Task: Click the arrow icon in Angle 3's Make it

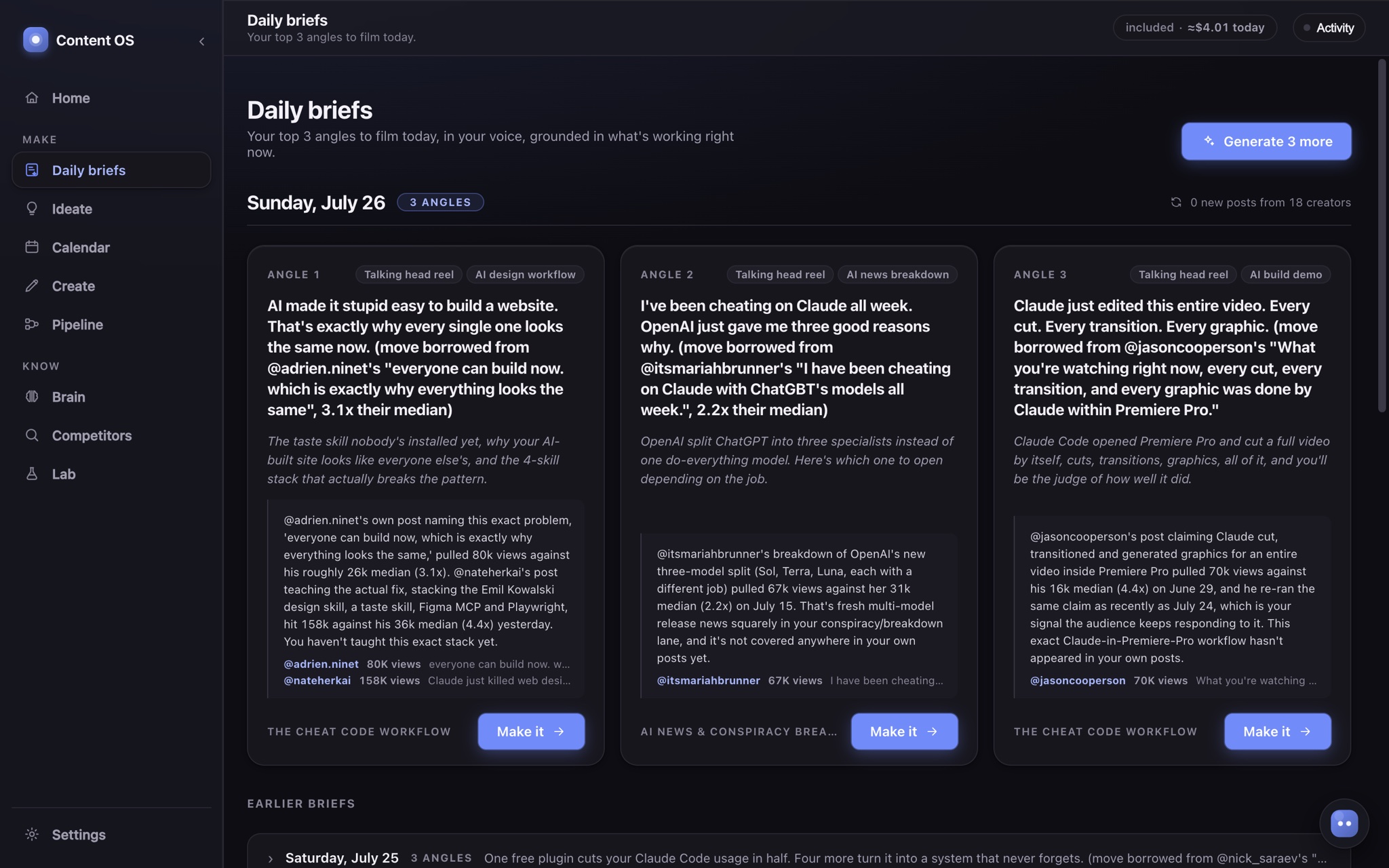Action: [1306, 732]
